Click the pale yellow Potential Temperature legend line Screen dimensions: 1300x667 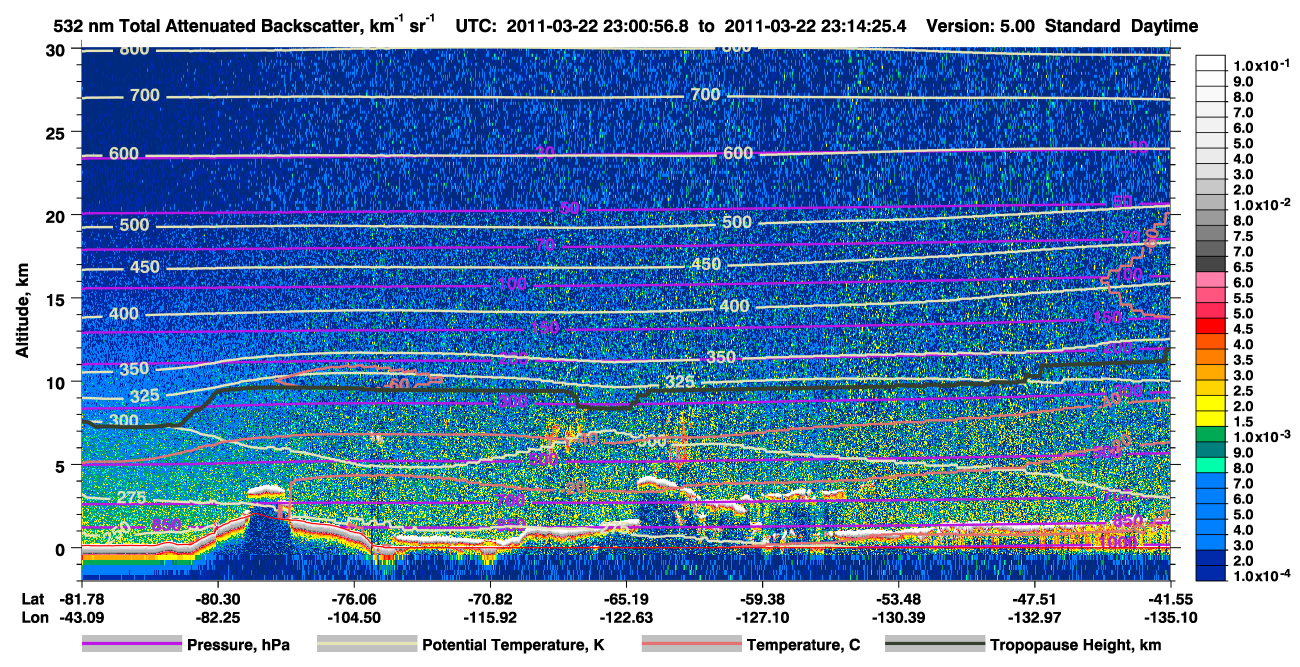(x=366, y=645)
